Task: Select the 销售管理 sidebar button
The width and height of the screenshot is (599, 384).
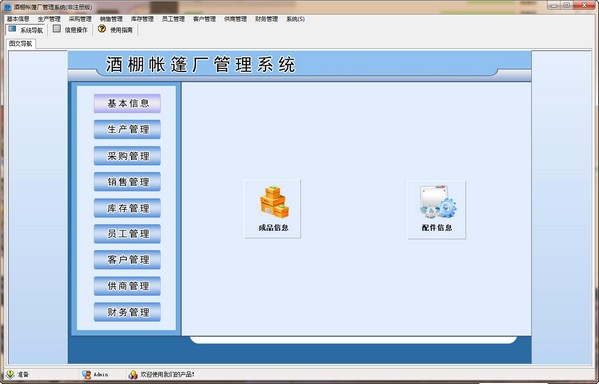Action: pos(127,182)
